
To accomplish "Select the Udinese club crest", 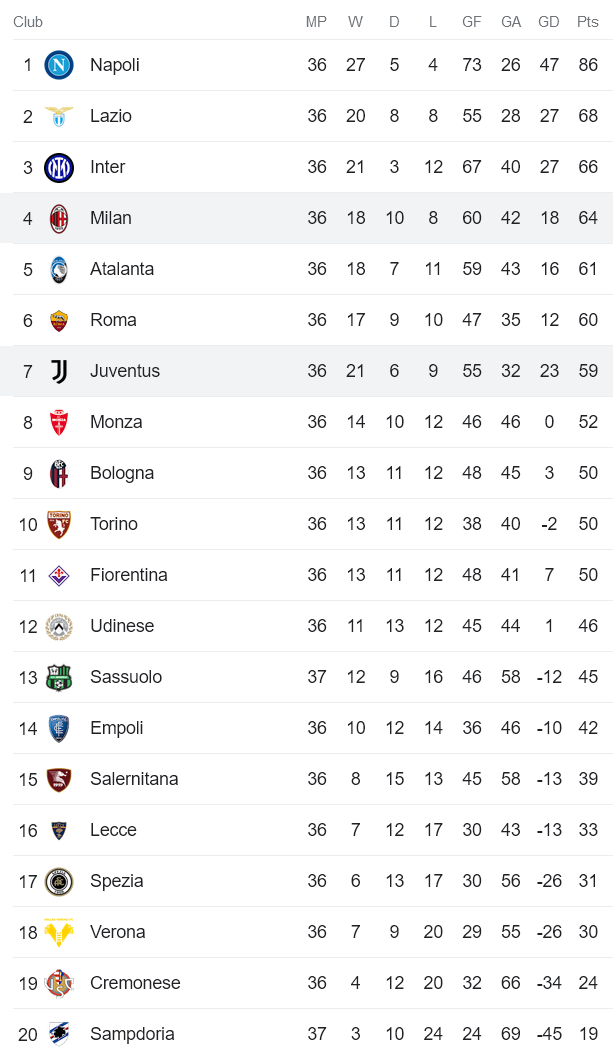I will 59,626.
